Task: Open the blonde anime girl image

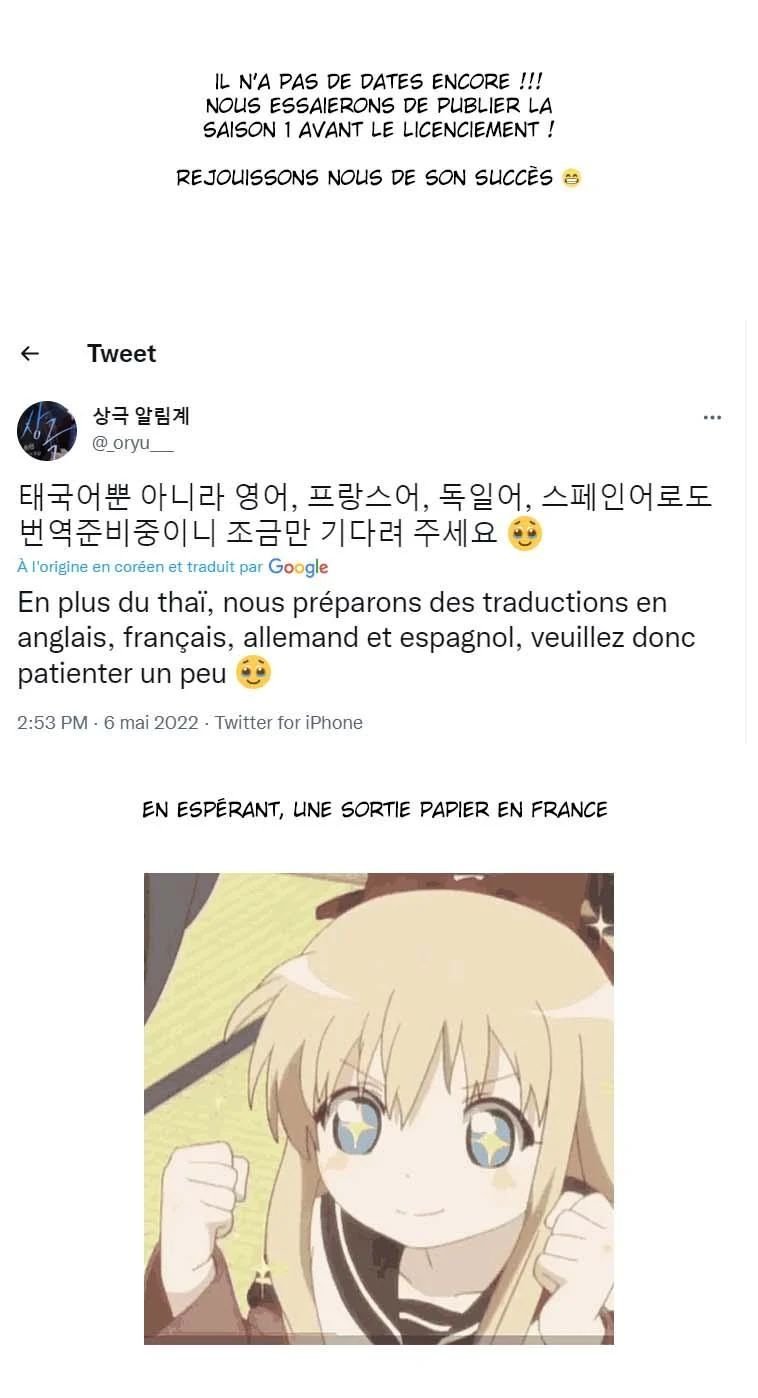Action: (x=379, y=1108)
